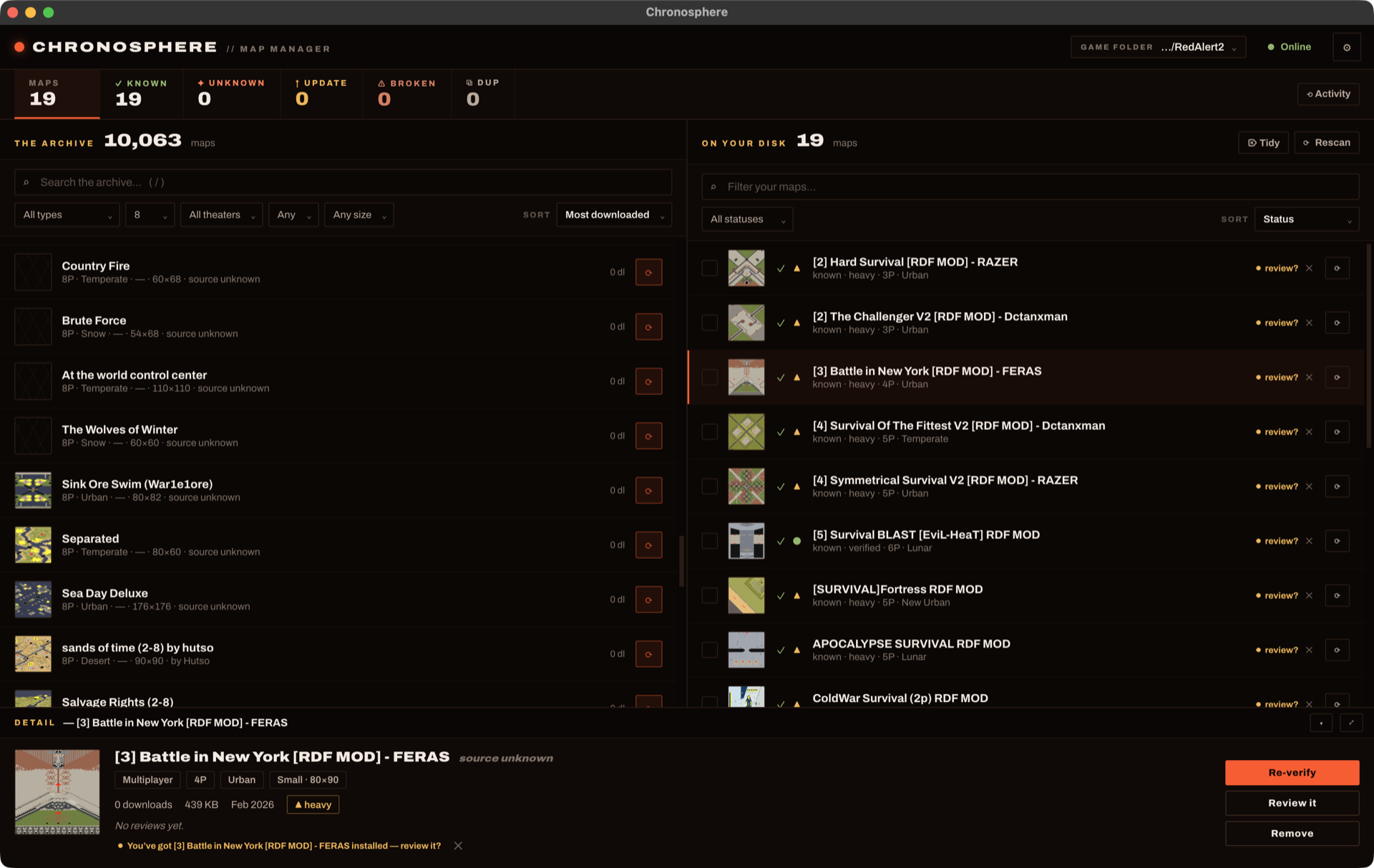Download Sink Ore Swim (War1e1ore) map
Image resolution: width=1374 pixels, height=868 pixels.
point(648,490)
